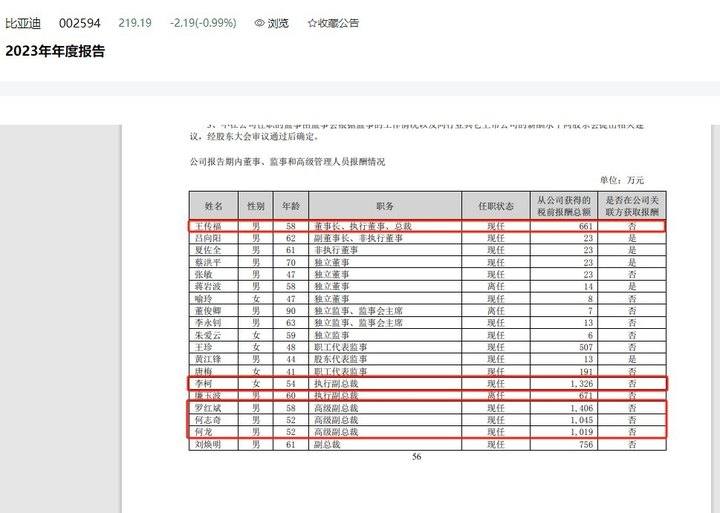Click the heading 公司报告期内董事、监事和高级管理人员报酬情况
Viewport: 720px width, 513px height.
(287, 162)
